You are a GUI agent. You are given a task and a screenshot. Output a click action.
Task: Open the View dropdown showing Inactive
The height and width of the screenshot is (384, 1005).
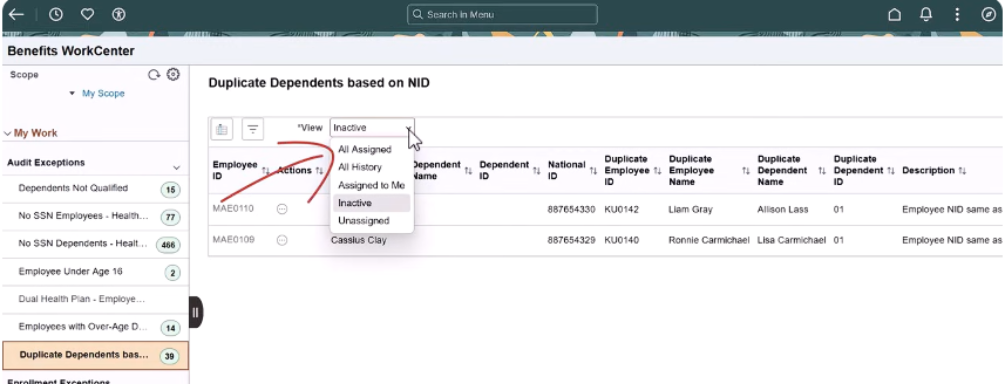point(372,128)
